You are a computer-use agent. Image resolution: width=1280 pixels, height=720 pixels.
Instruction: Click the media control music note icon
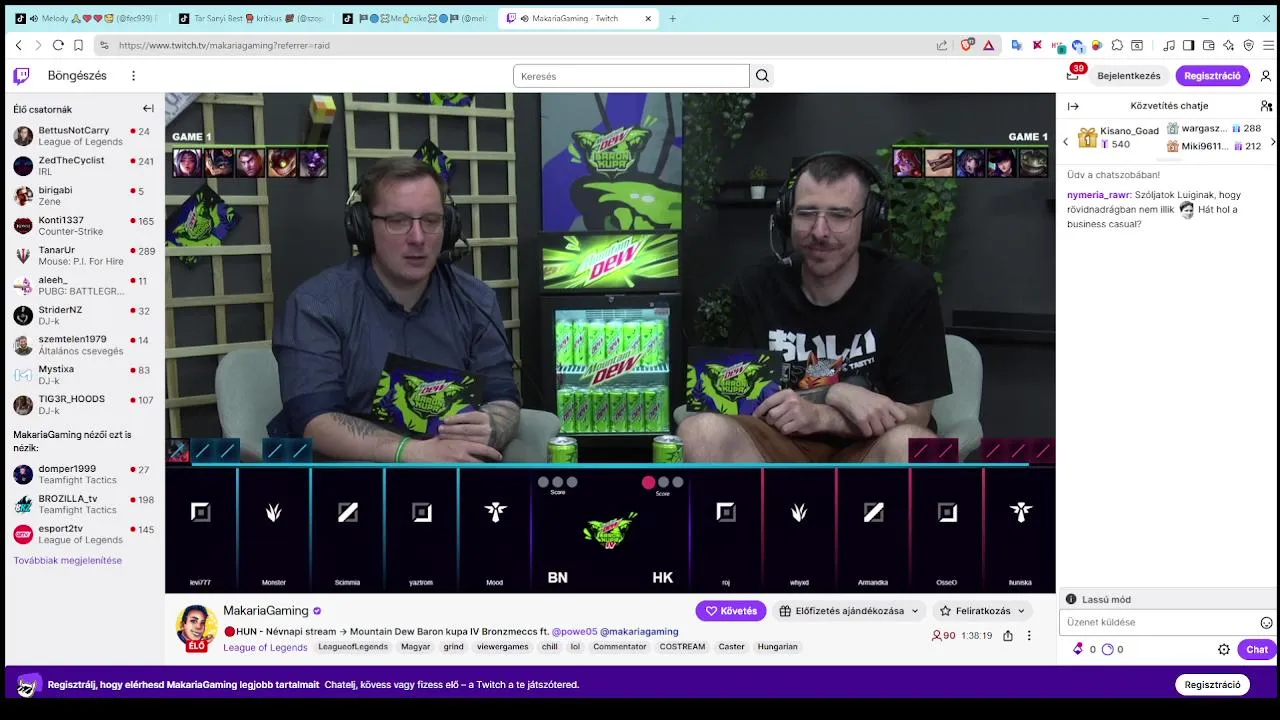point(1169,45)
